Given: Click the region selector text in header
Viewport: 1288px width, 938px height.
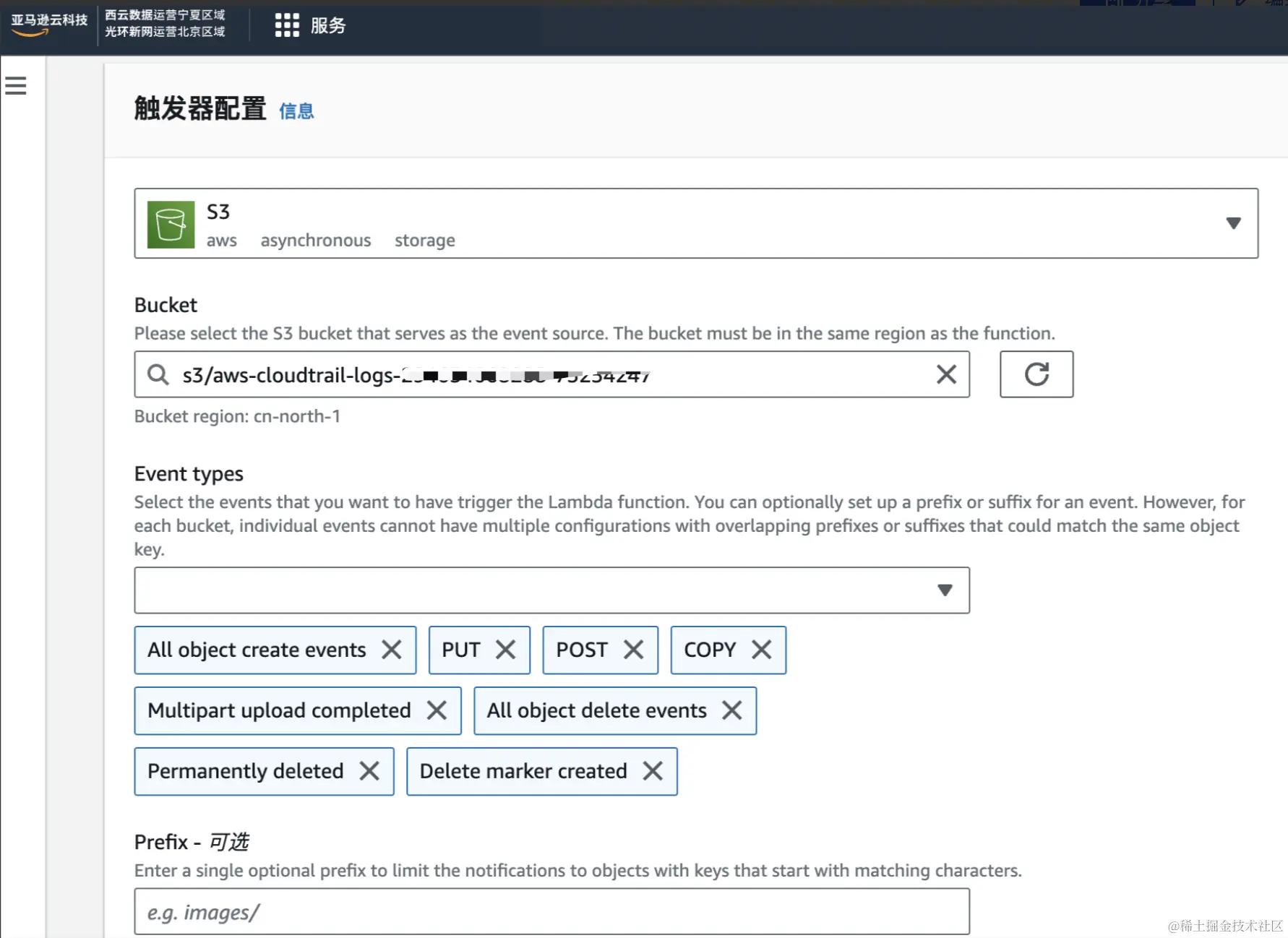Looking at the screenshot, I should [165, 23].
